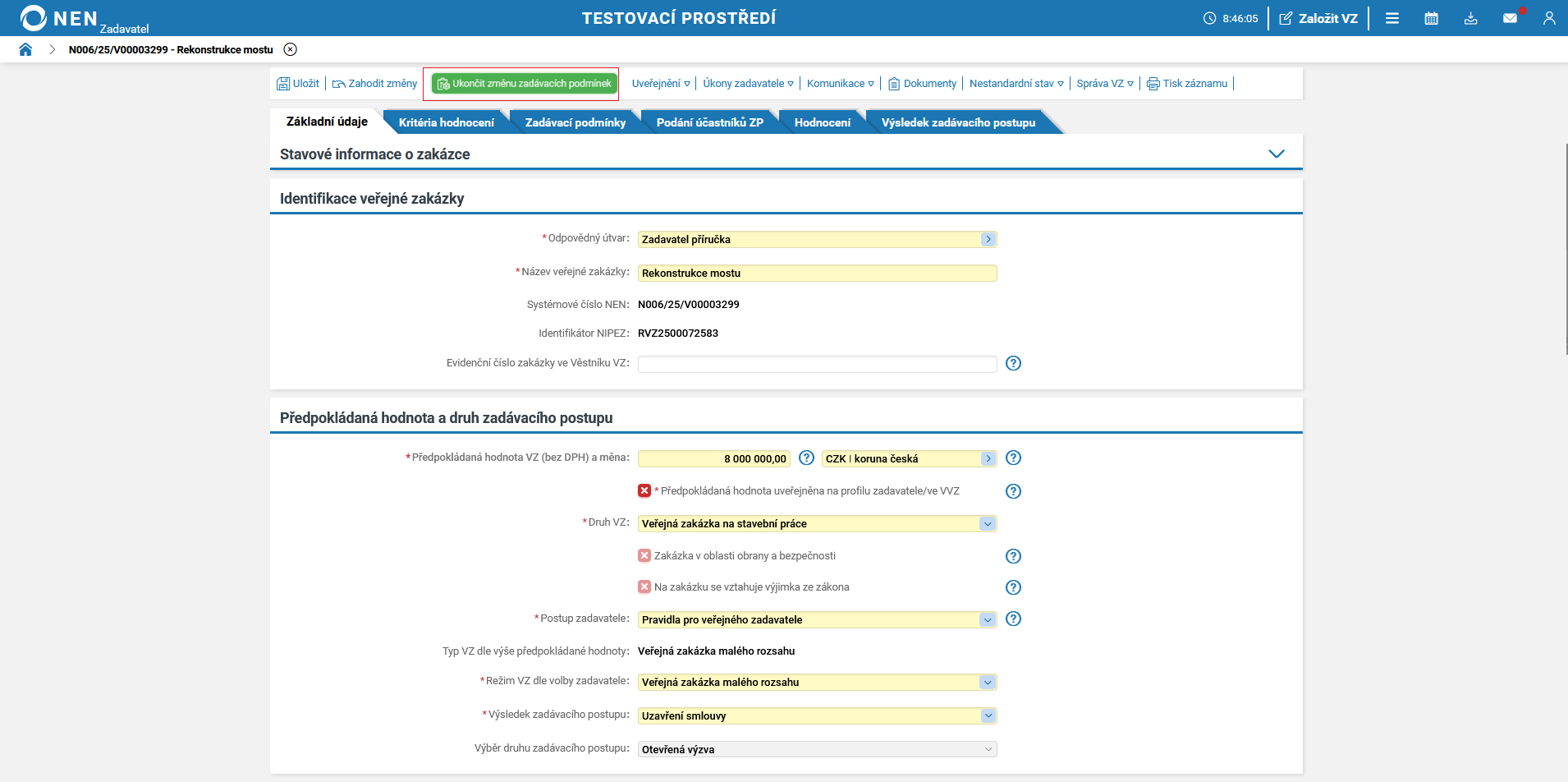Expand the Výsledek zadávacího postupu dropdown
The width and height of the screenshot is (1568, 782).
pos(988,716)
